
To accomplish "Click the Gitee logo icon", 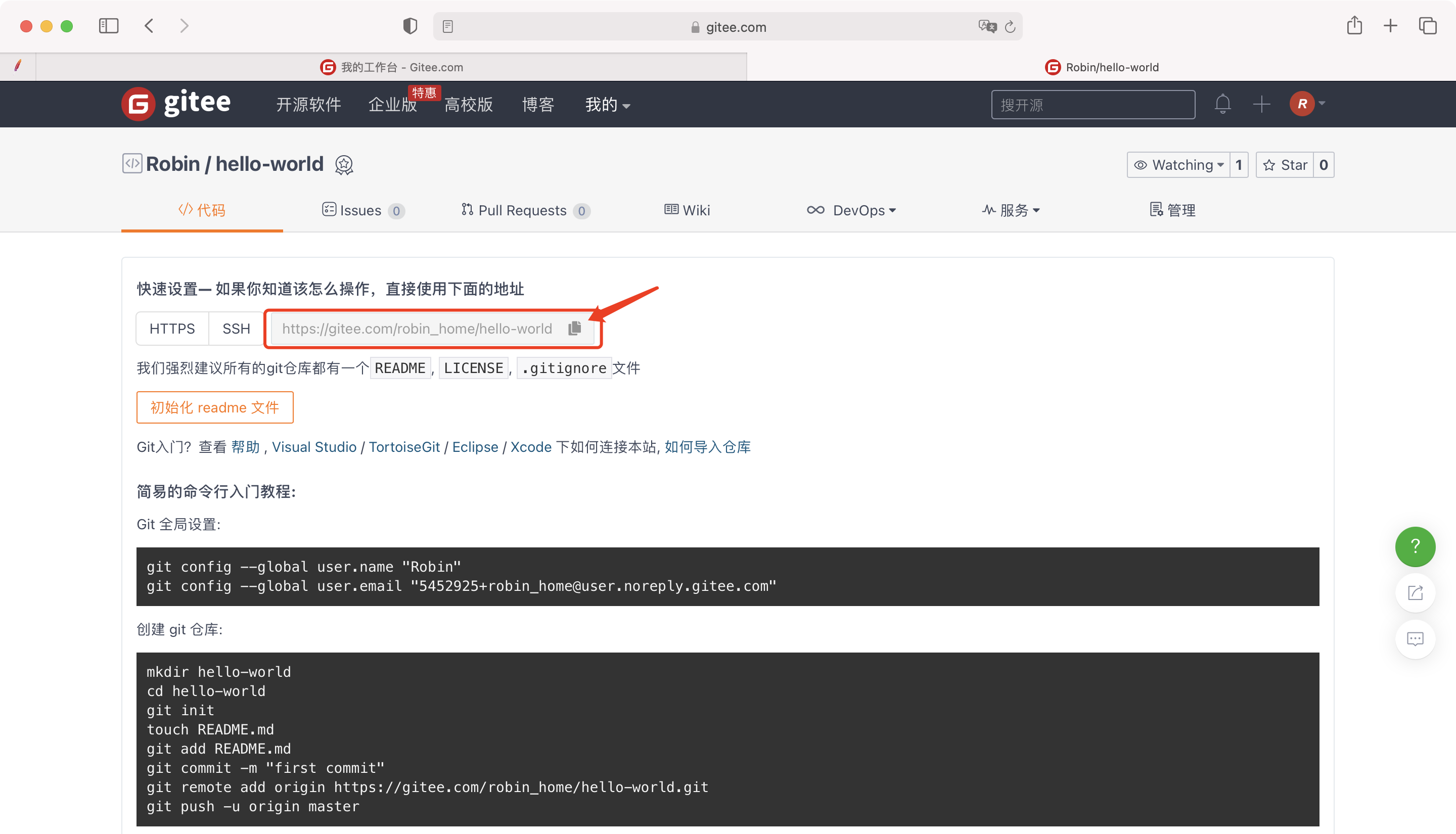I will coord(139,103).
